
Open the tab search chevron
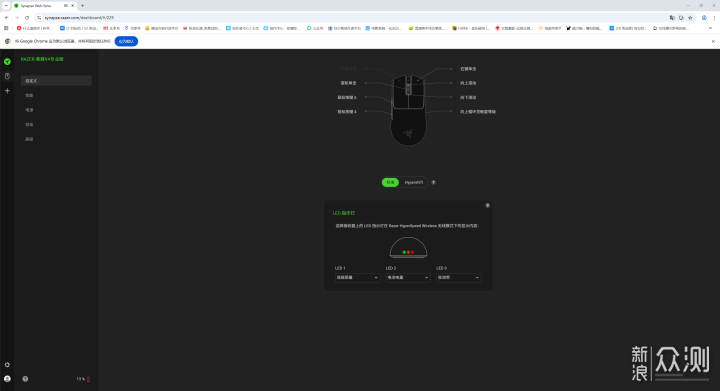(6, 6)
